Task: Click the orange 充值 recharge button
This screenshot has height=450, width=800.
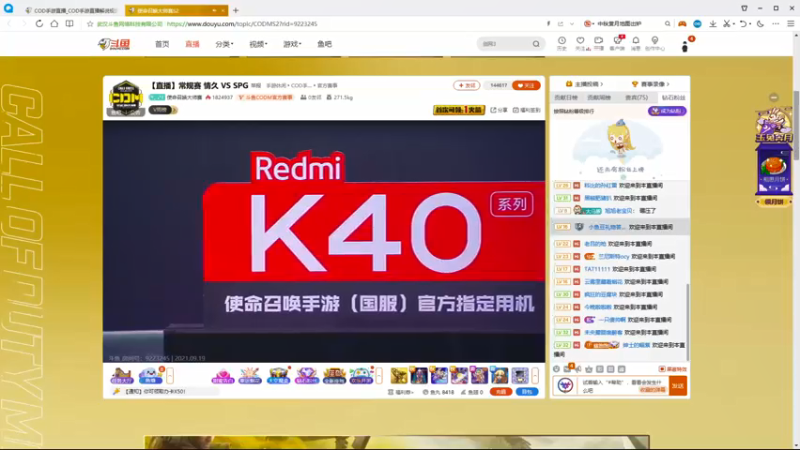Action: pos(501,392)
